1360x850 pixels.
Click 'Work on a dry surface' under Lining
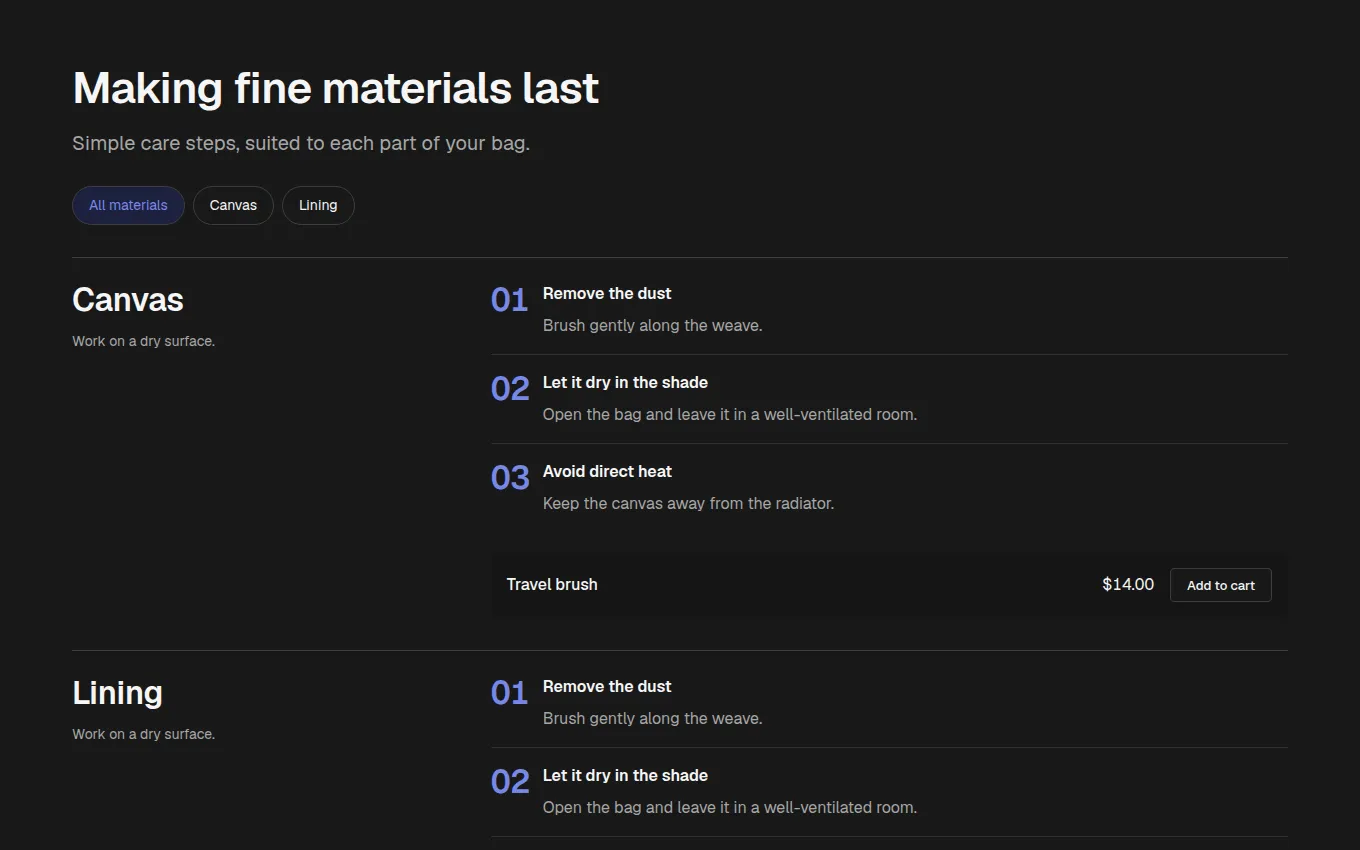[x=143, y=734]
